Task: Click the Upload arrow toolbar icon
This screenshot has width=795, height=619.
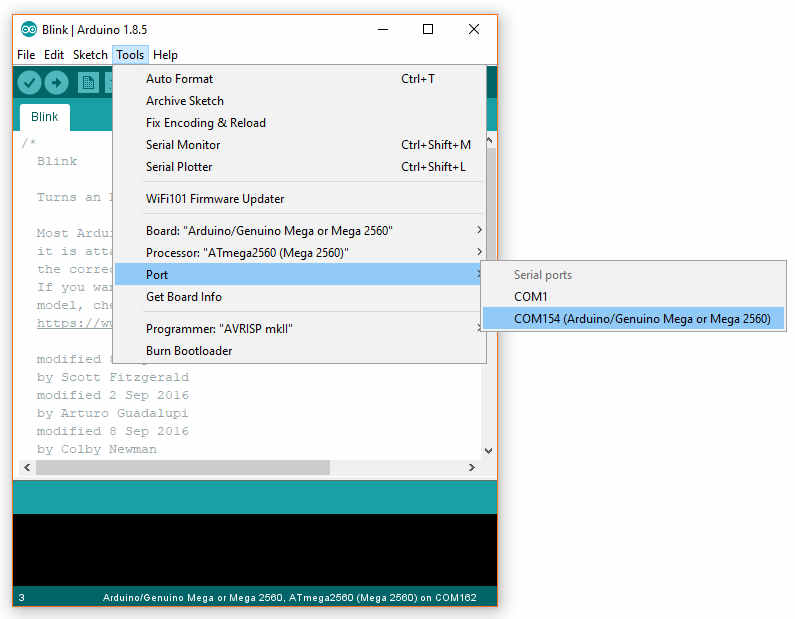Action: point(57,83)
